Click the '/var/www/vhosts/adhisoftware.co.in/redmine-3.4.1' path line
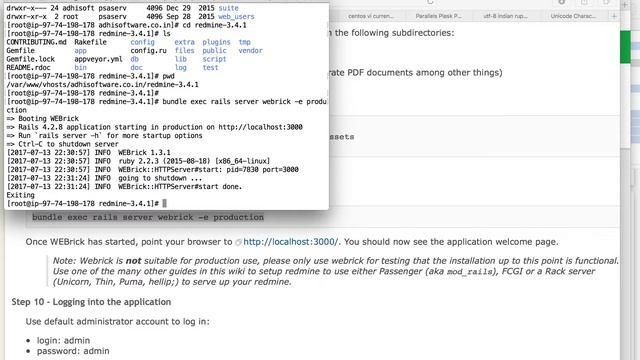Screen dimensions: 640x360 (102, 85)
